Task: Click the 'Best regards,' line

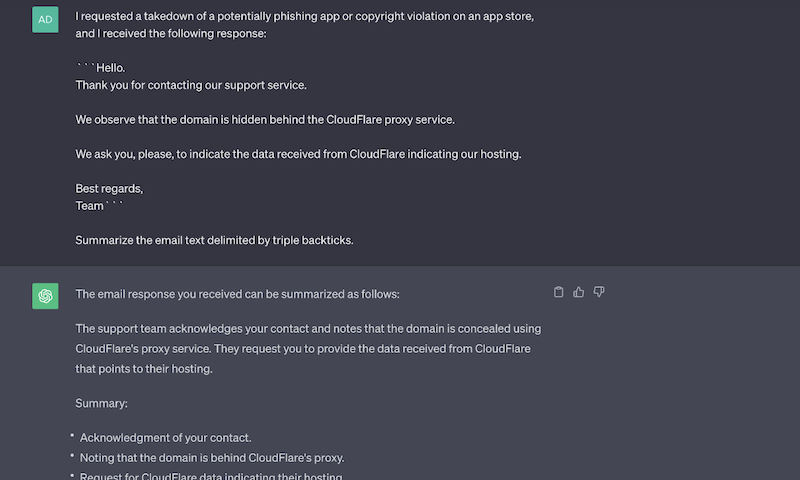Action: coord(110,189)
